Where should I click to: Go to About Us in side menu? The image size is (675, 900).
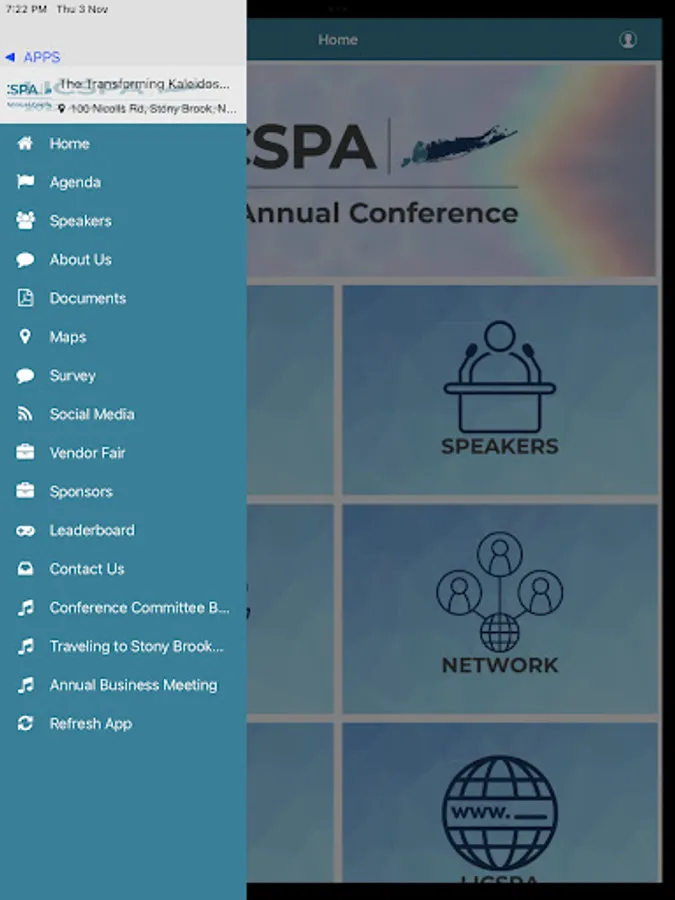pos(123,259)
